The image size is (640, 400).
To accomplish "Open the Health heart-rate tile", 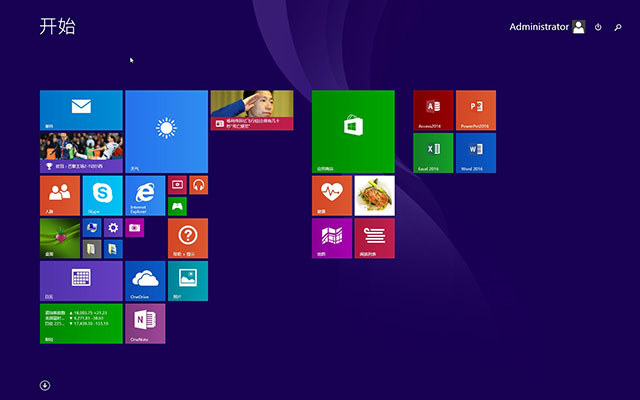I will coord(332,196).
